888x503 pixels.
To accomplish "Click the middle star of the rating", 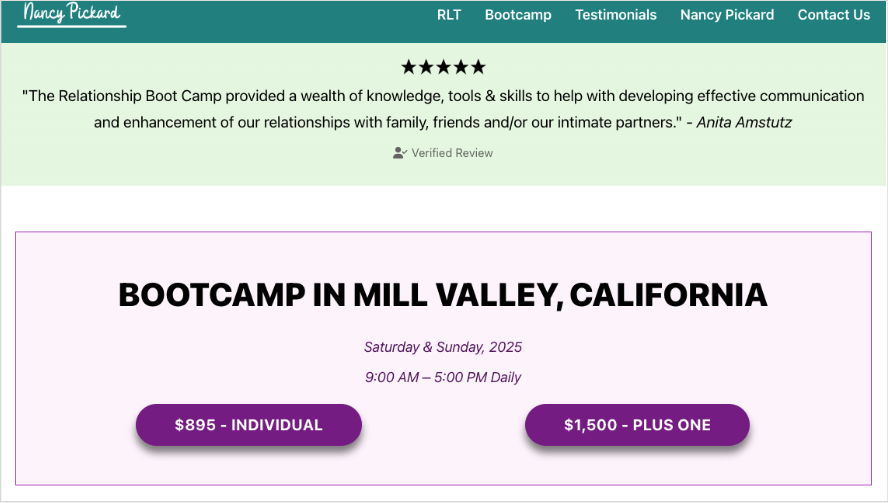I will (443, 67).
